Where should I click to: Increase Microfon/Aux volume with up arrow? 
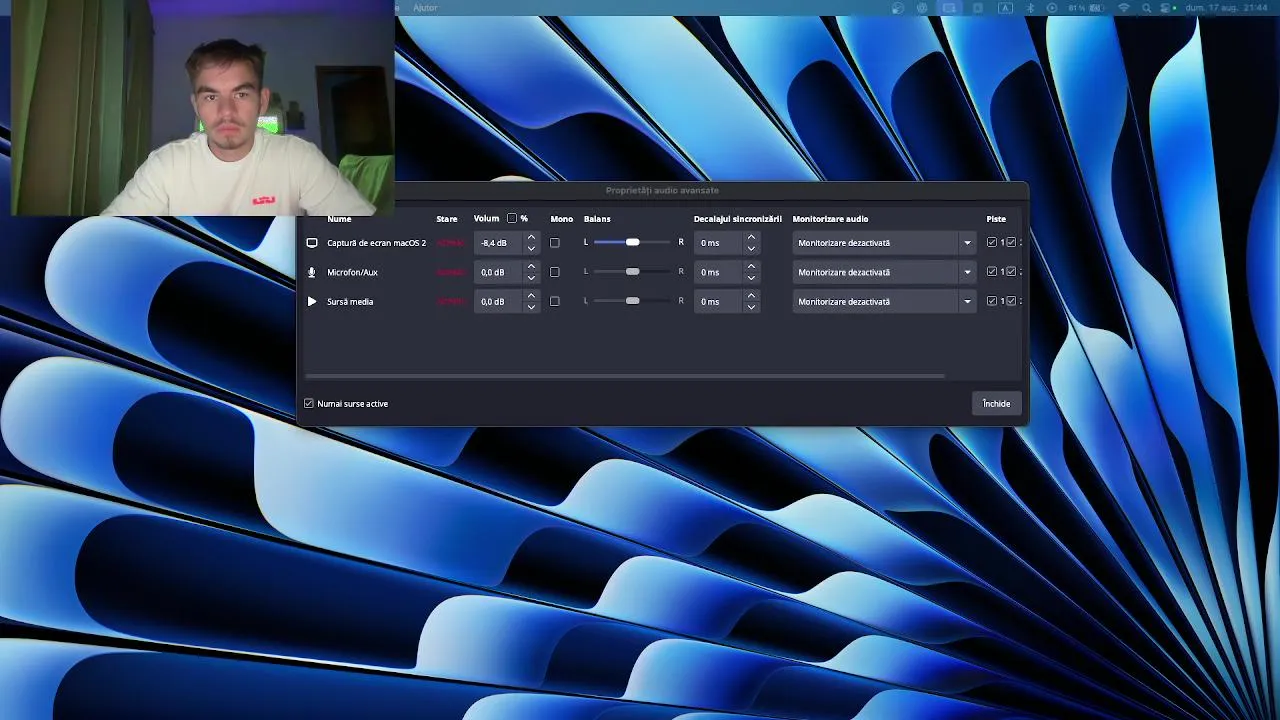[x=531, y=267]
